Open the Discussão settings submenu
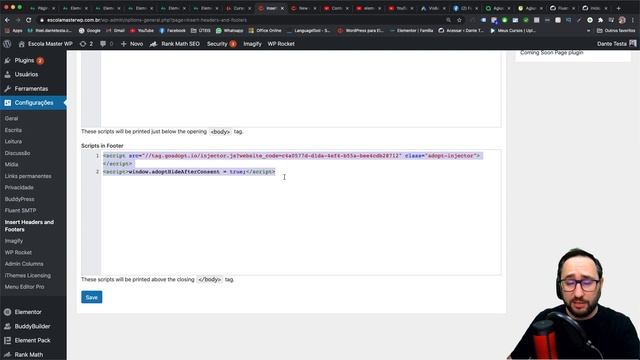This screenshot has width=640, height=360. [17, 153]
